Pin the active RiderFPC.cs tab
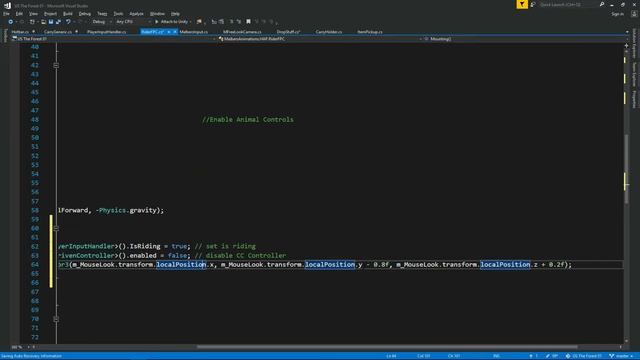This screenshot has width=640, height=360. (169, 31)
